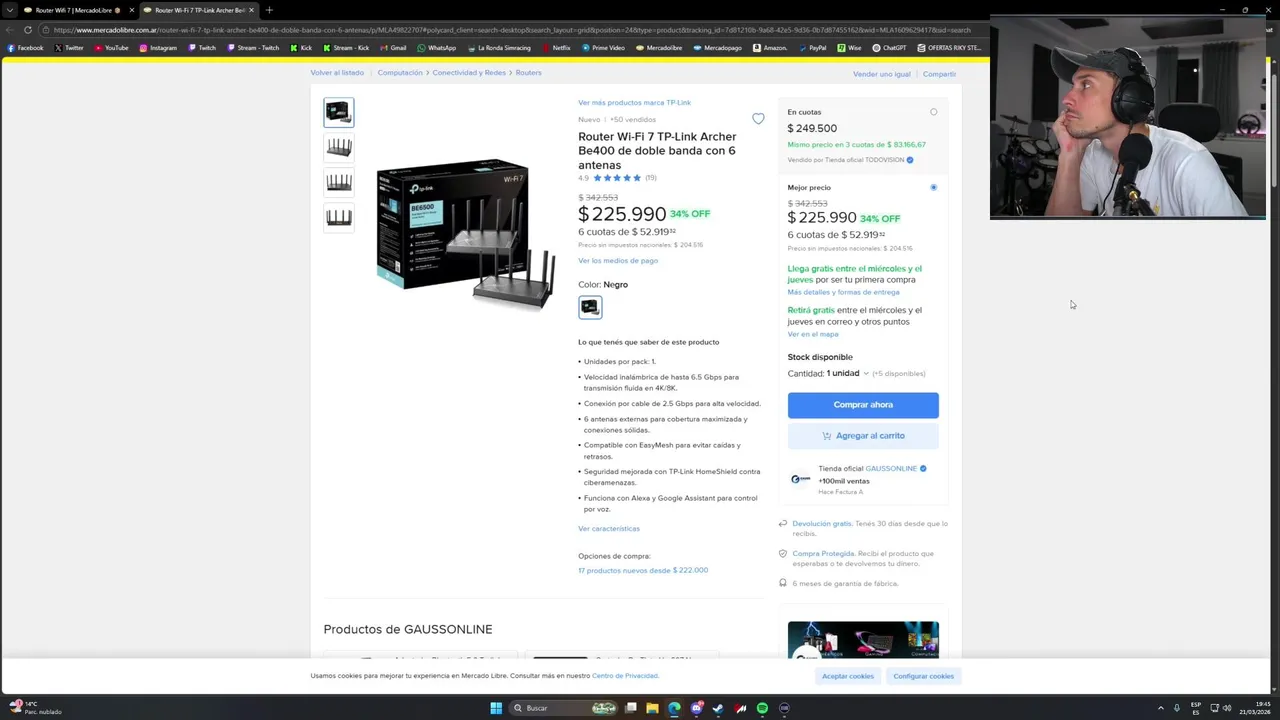Open the 'Centro de Privacidad' link
The height and width of the screenshot is (720, 1280).
click(625, 676)
